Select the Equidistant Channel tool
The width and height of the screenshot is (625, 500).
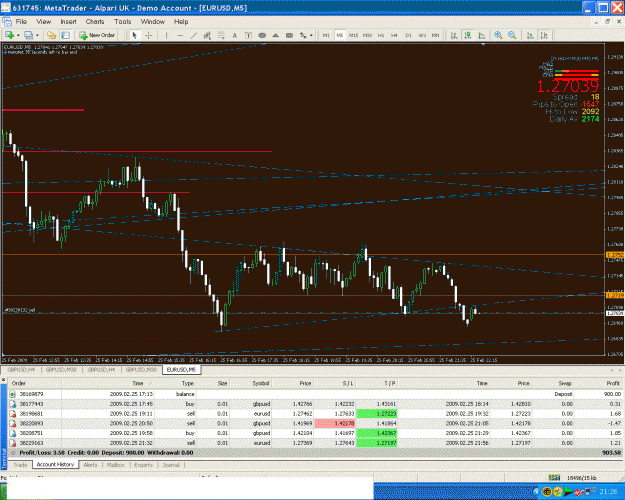point(207,35)
